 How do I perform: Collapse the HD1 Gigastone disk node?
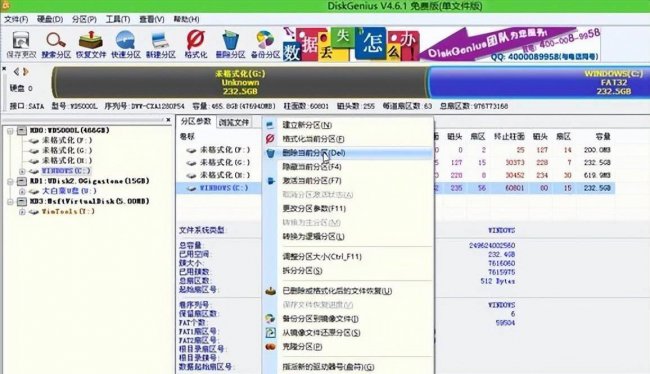tap(10, 182)
